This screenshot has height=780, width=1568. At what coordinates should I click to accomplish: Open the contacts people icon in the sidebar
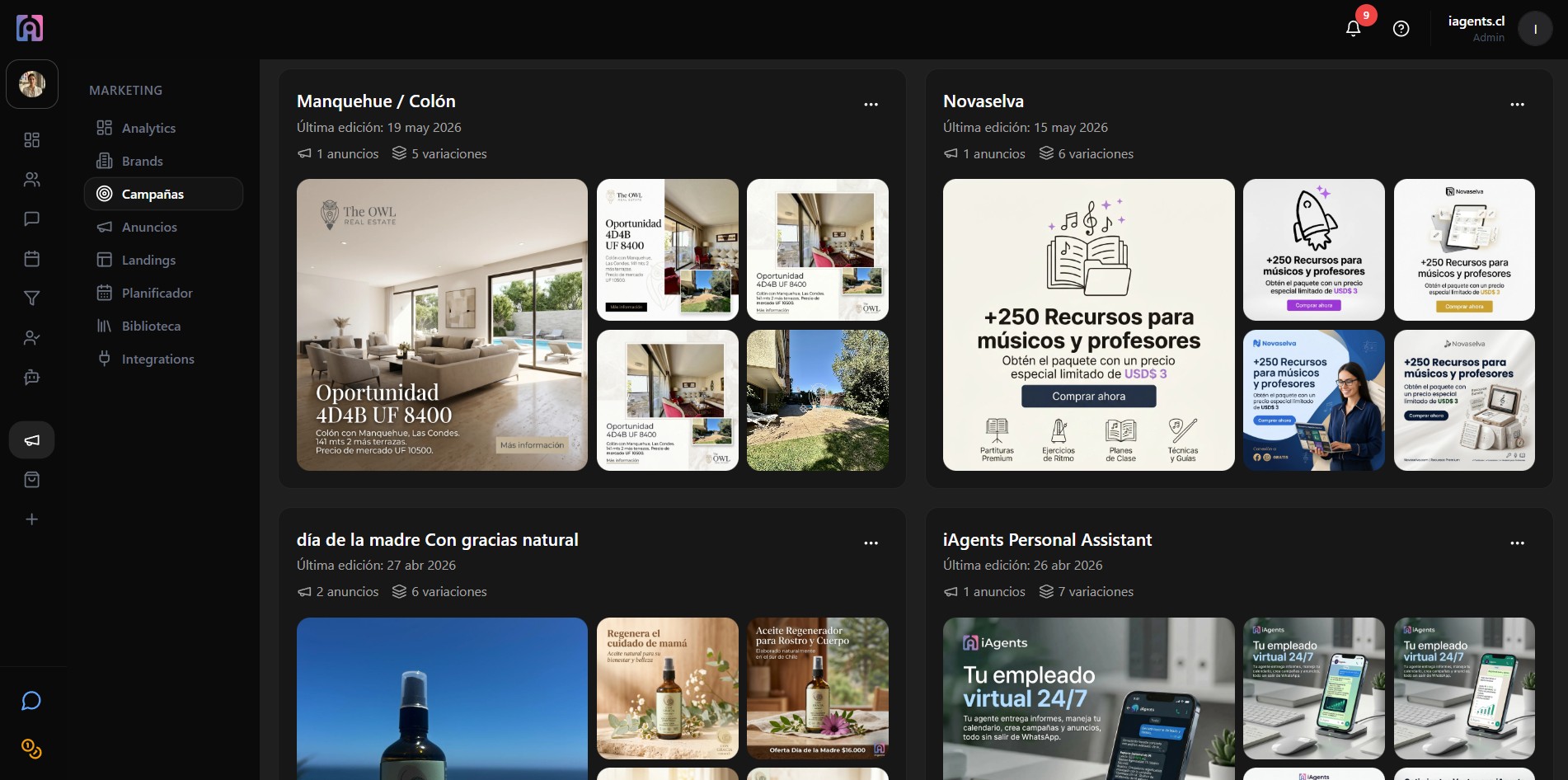pyautogui.click(x=32, y=180)
